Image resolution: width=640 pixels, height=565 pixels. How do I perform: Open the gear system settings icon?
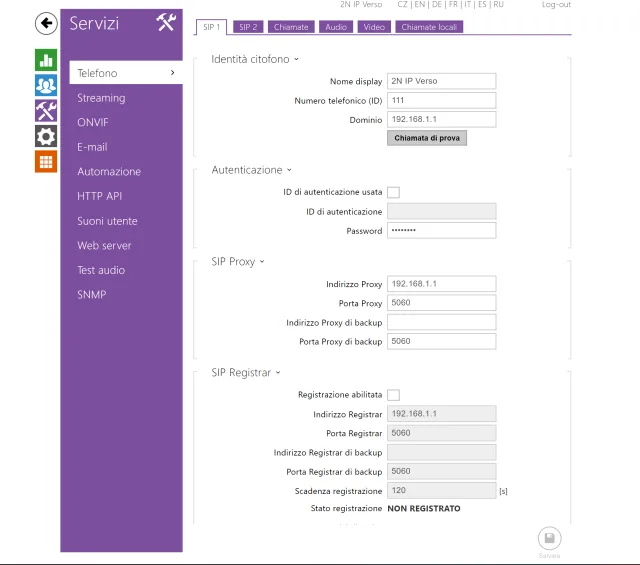[46, 136]
